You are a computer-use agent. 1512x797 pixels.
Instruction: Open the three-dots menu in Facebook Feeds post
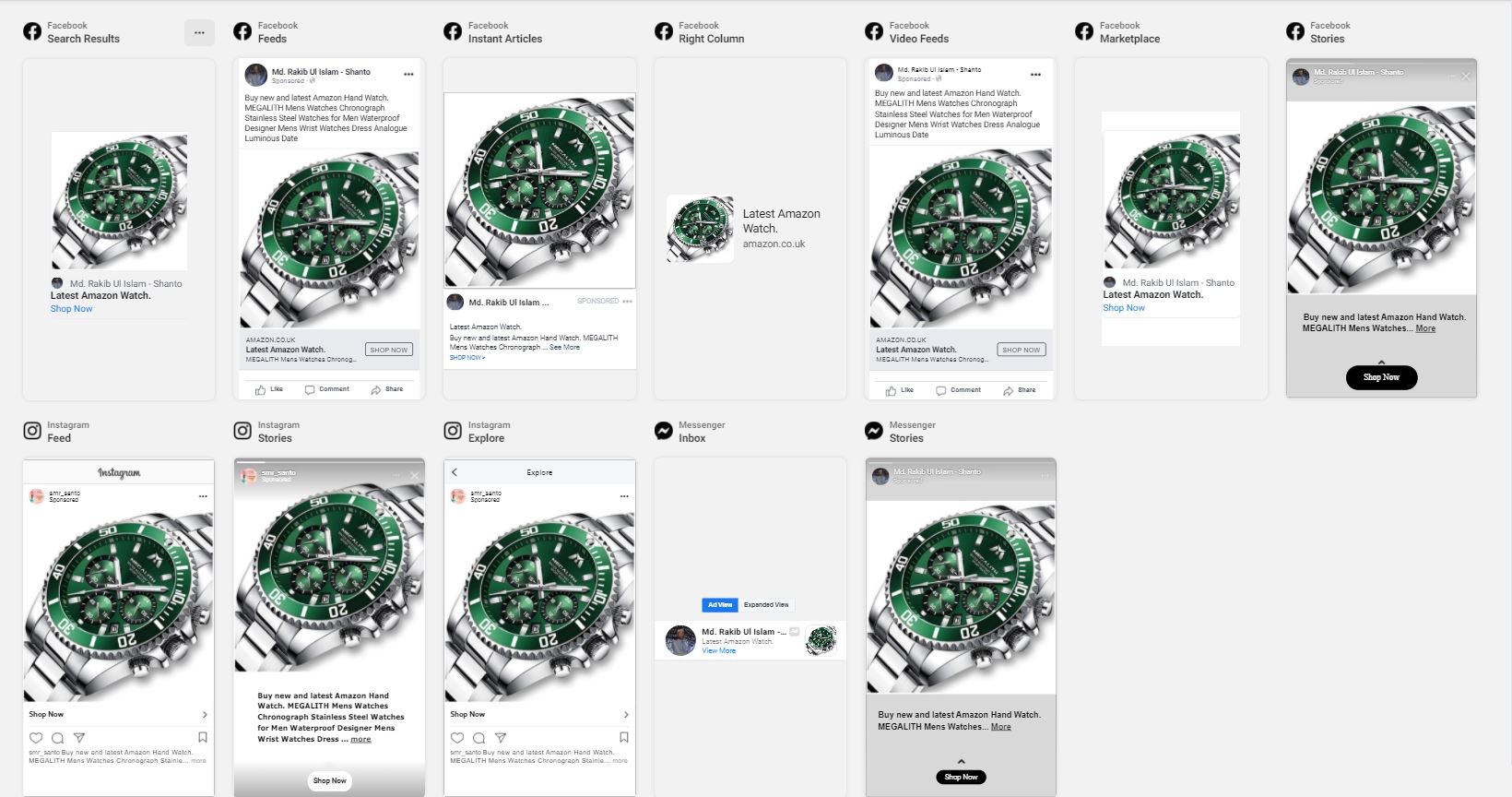tap(408, 74)
